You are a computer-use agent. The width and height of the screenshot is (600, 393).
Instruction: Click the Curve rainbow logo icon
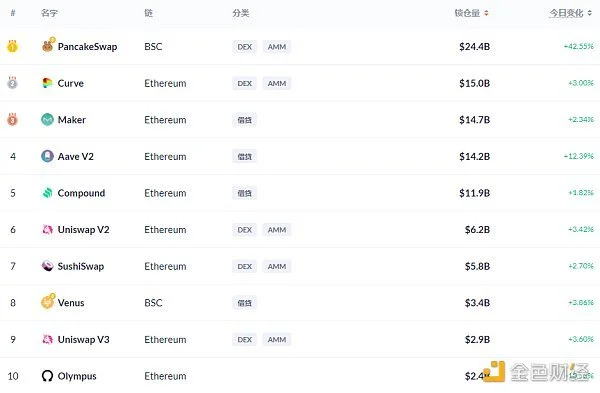[x=47, y=83]
